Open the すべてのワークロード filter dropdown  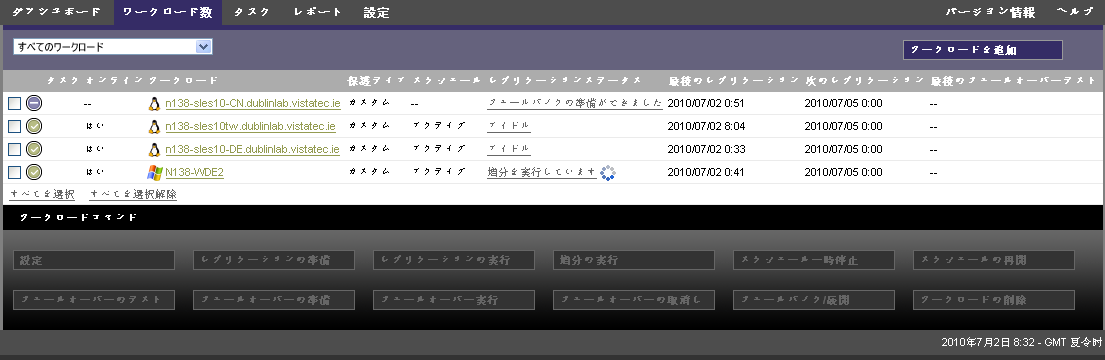tap(113, 47)
